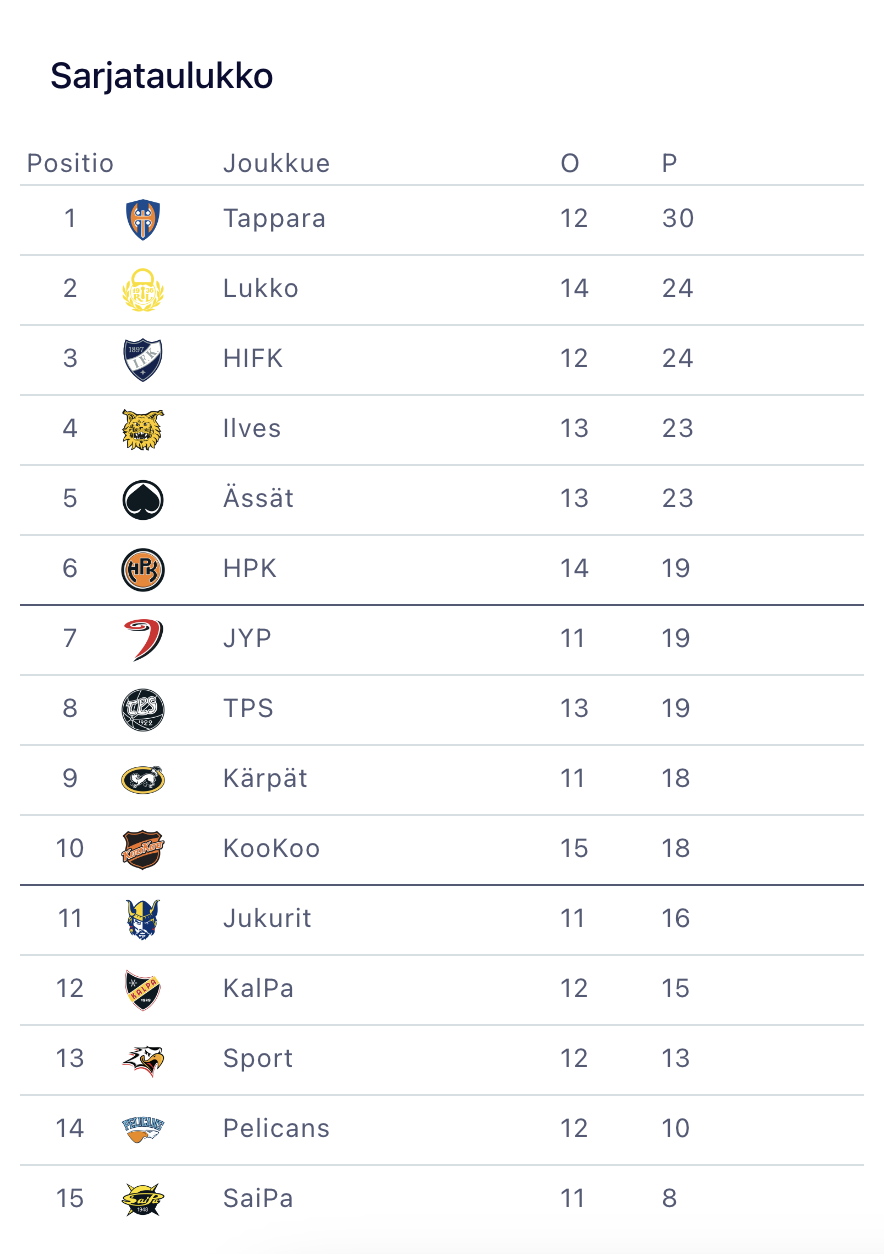This screenshot has height=1254, width=884.
Task: Click the Positio column header
Action: click(70, 163)
